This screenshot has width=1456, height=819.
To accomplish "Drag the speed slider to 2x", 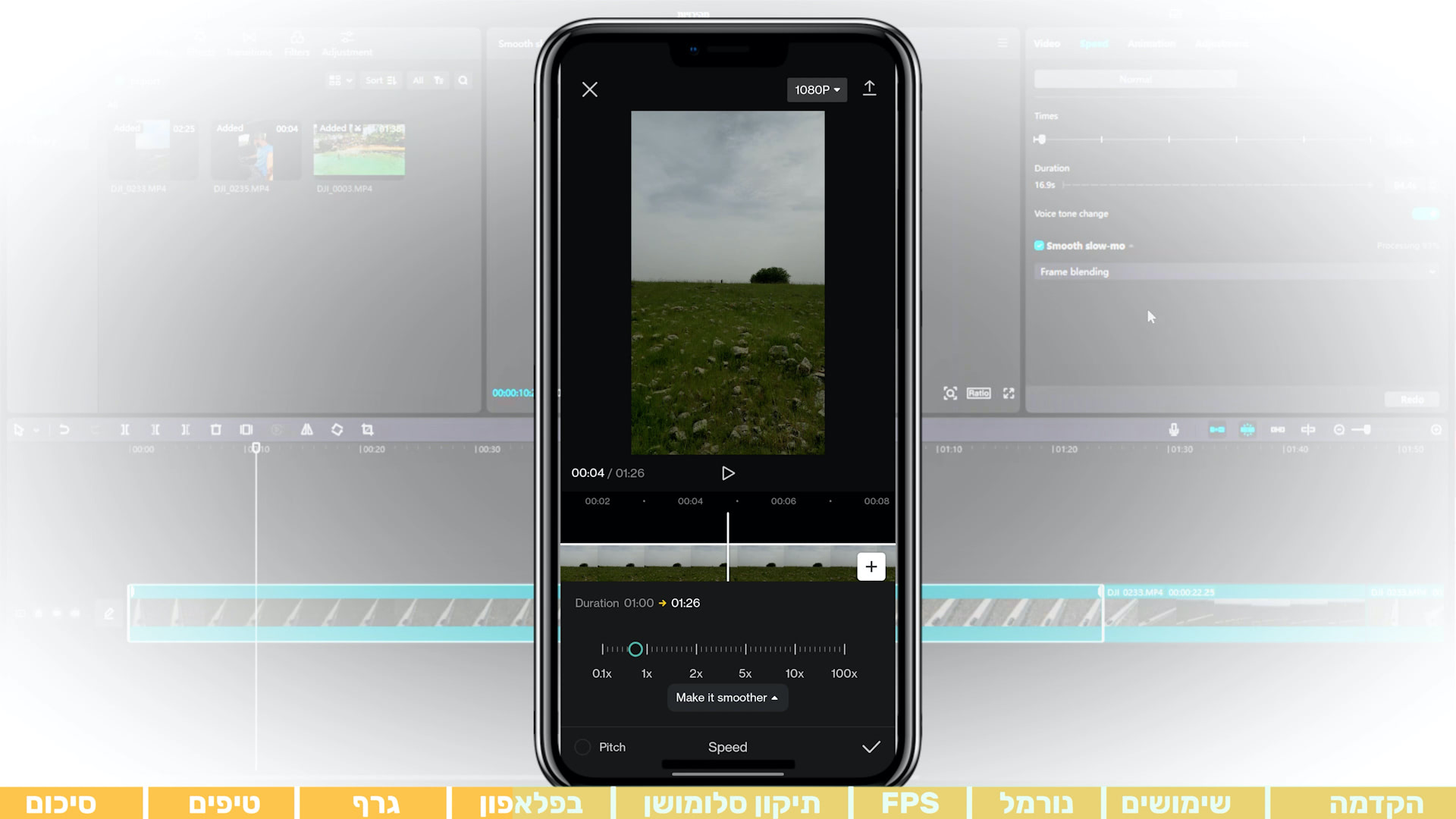I will point(696,649).
